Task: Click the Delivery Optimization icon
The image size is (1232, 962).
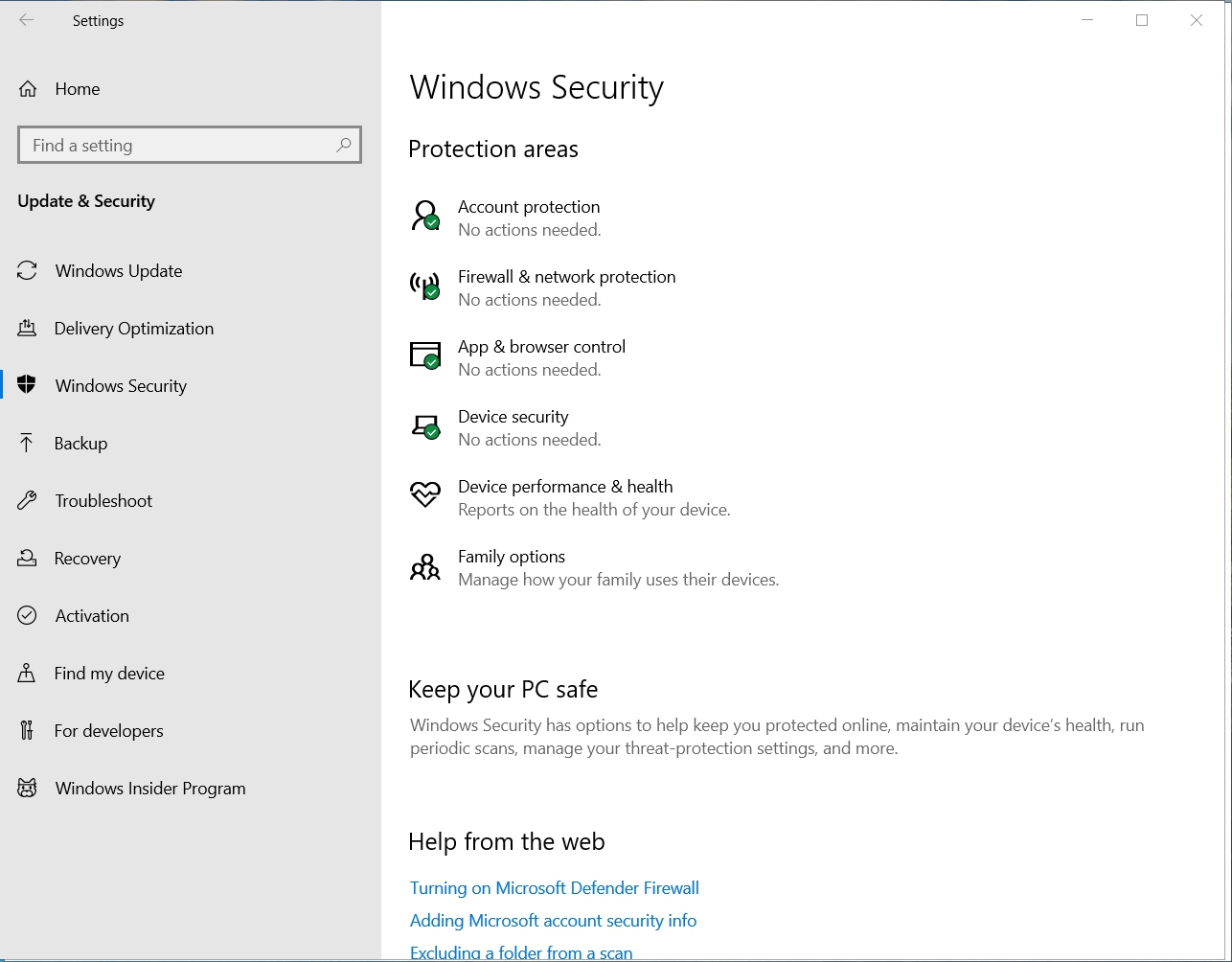Action: point(27,329)
